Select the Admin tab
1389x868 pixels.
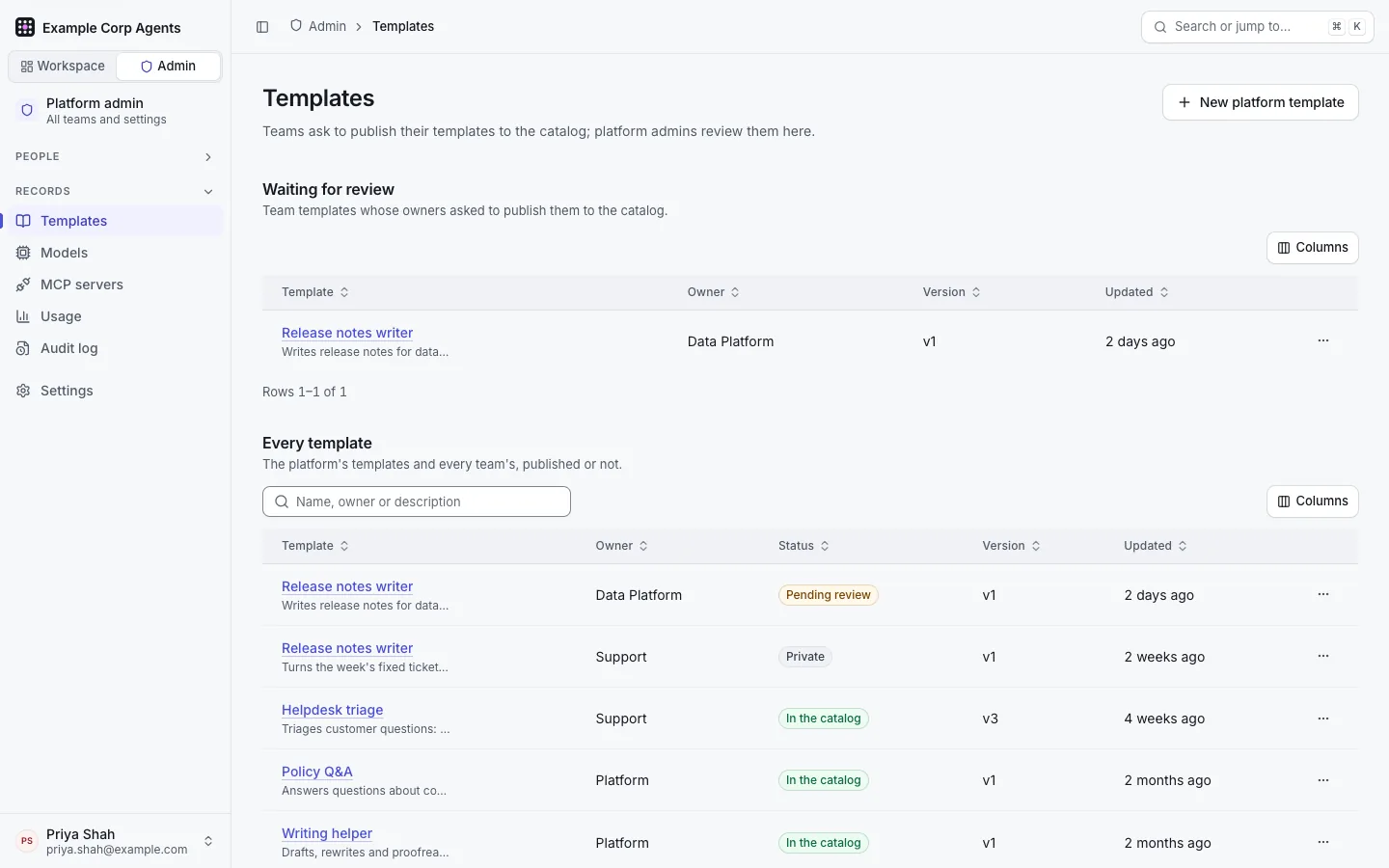[168, 67]
